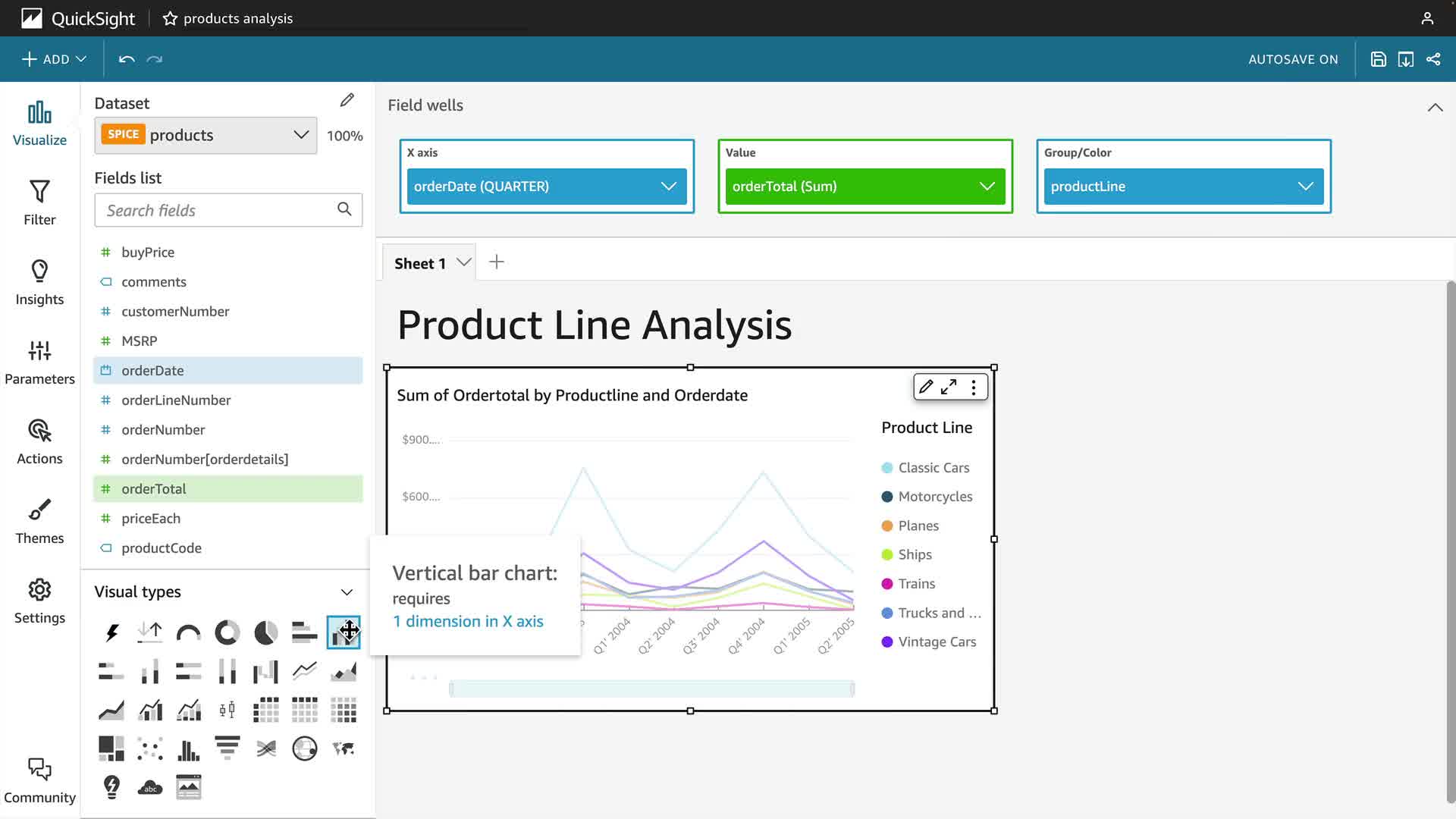Pick the funnel chart visual type
The height and width of the screenshot is (819, 1456).
pyautogui.click(x=227, y=748)
